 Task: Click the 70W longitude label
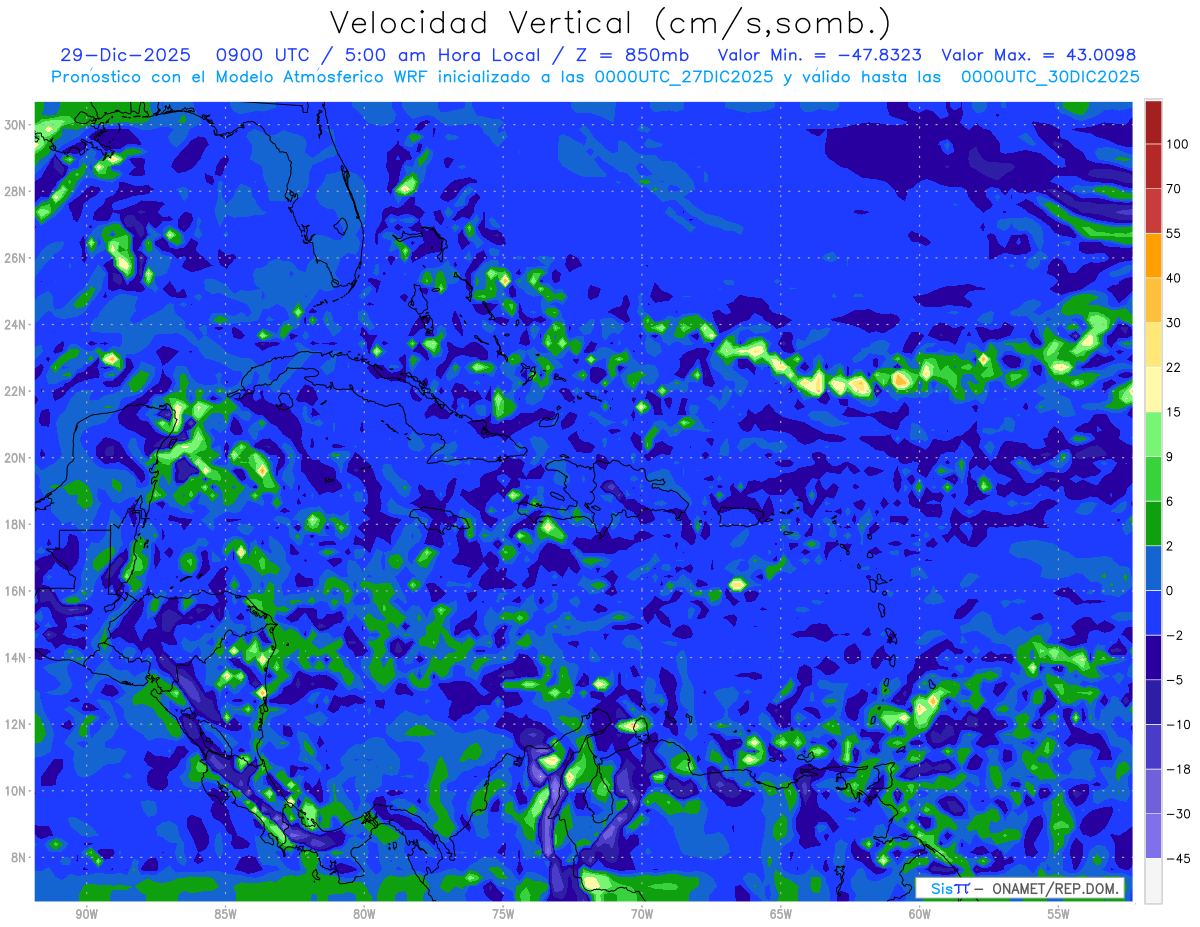pyautogui.click(x=642, y=914)
